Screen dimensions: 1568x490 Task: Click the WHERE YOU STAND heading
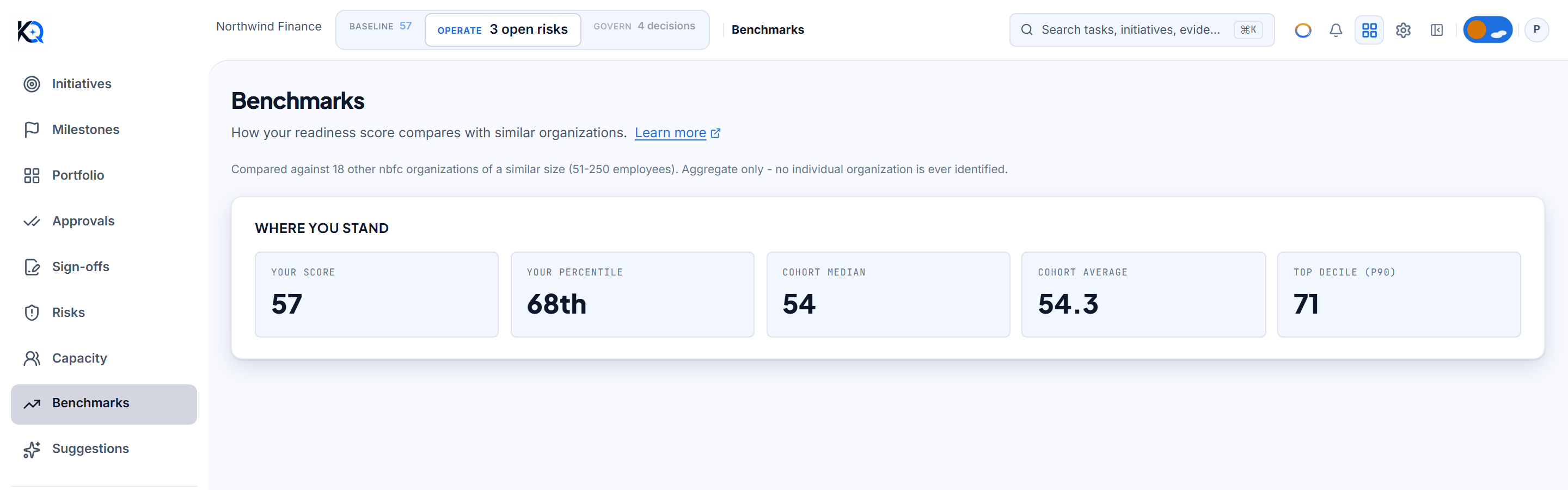tap(321, 228)
